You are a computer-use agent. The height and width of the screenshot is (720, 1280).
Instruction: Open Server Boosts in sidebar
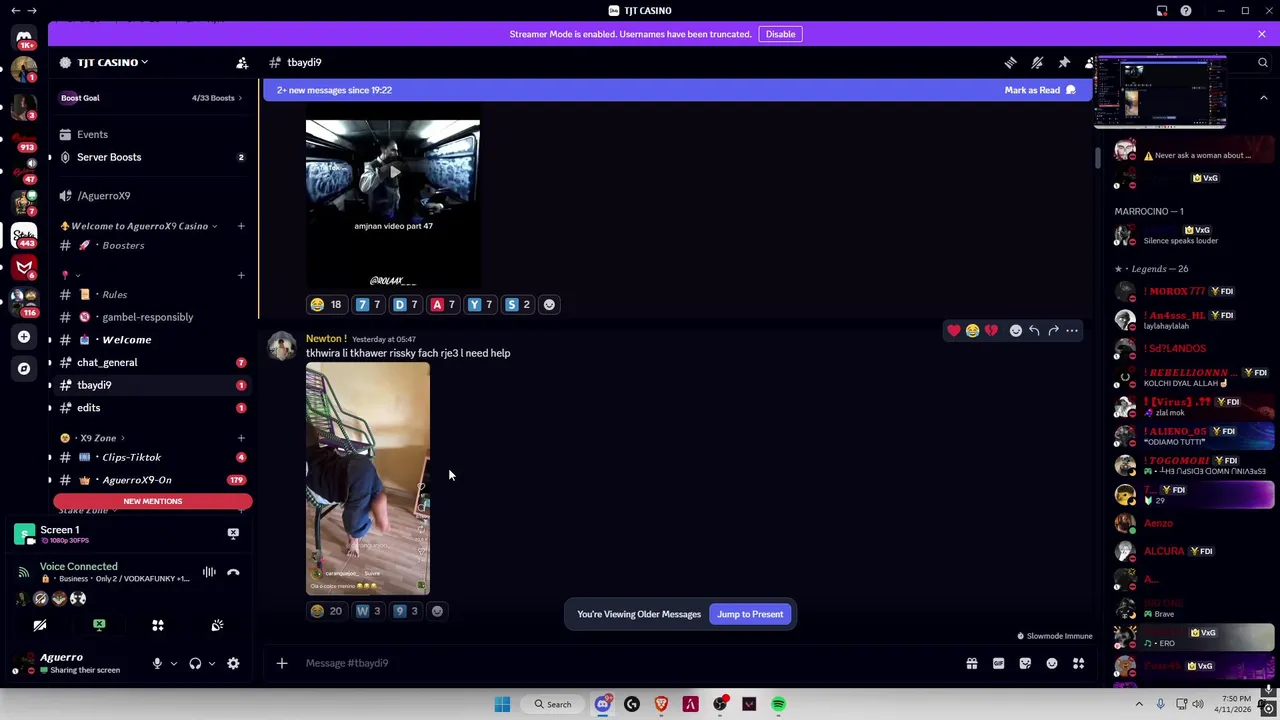153,157
